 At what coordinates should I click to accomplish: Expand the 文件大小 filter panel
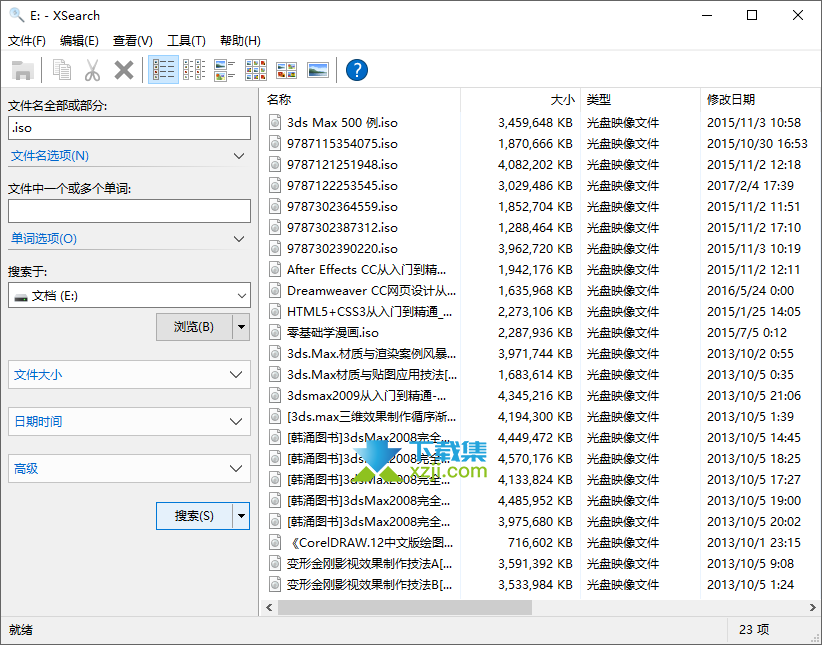(x=129, y=374)
